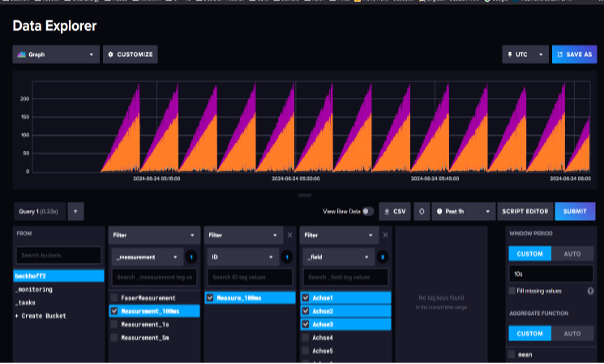This screenshot has width=604, height=364.
Task: Click the refresh icon beside CSV
Action: pyautogui.click(x=421, y=211)
